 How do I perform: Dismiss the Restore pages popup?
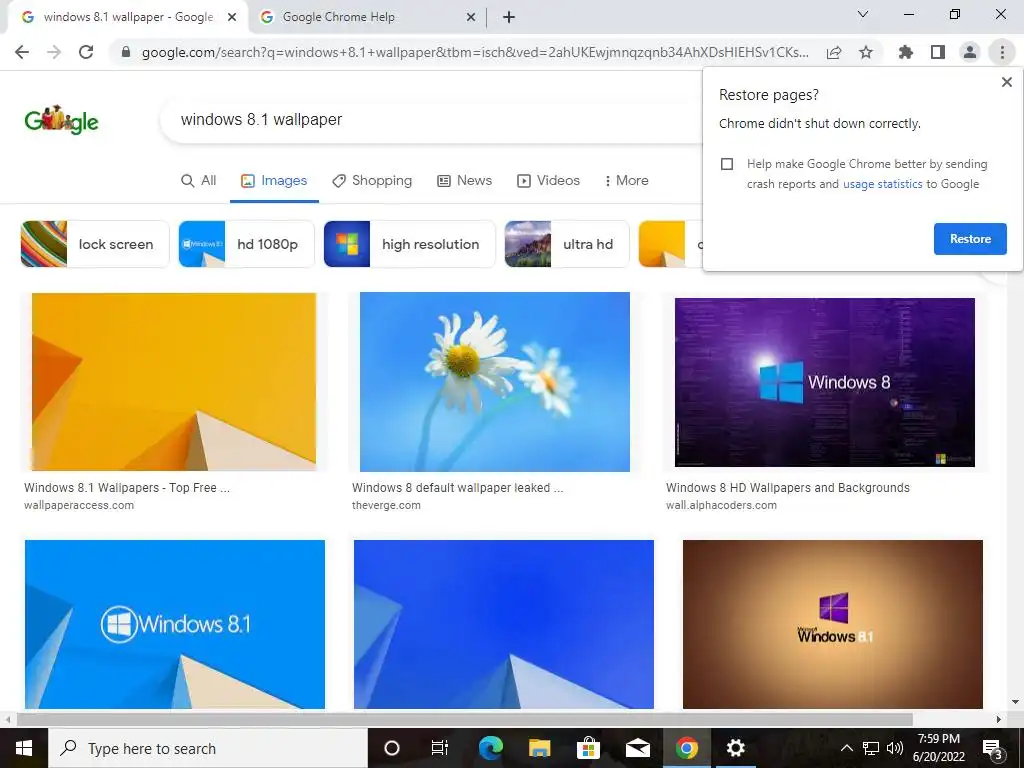click(1006, 82)
